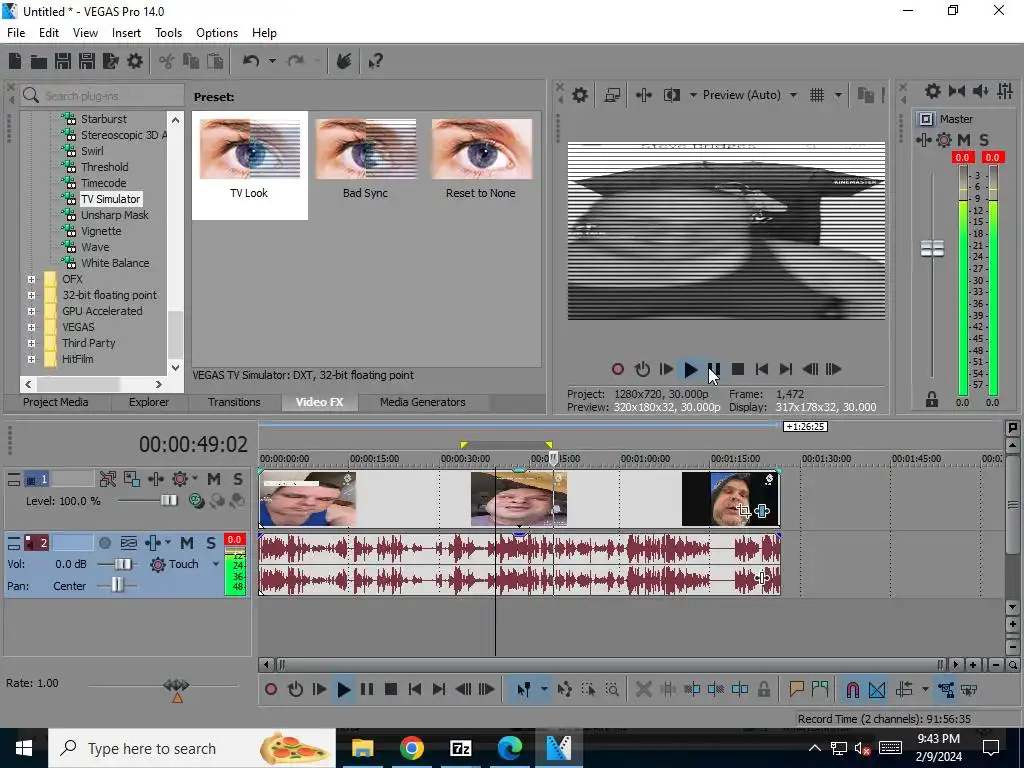Select the Vignette plug-in in list
The width and height of the screenshot is (1024, 768).
click(101, 231)
